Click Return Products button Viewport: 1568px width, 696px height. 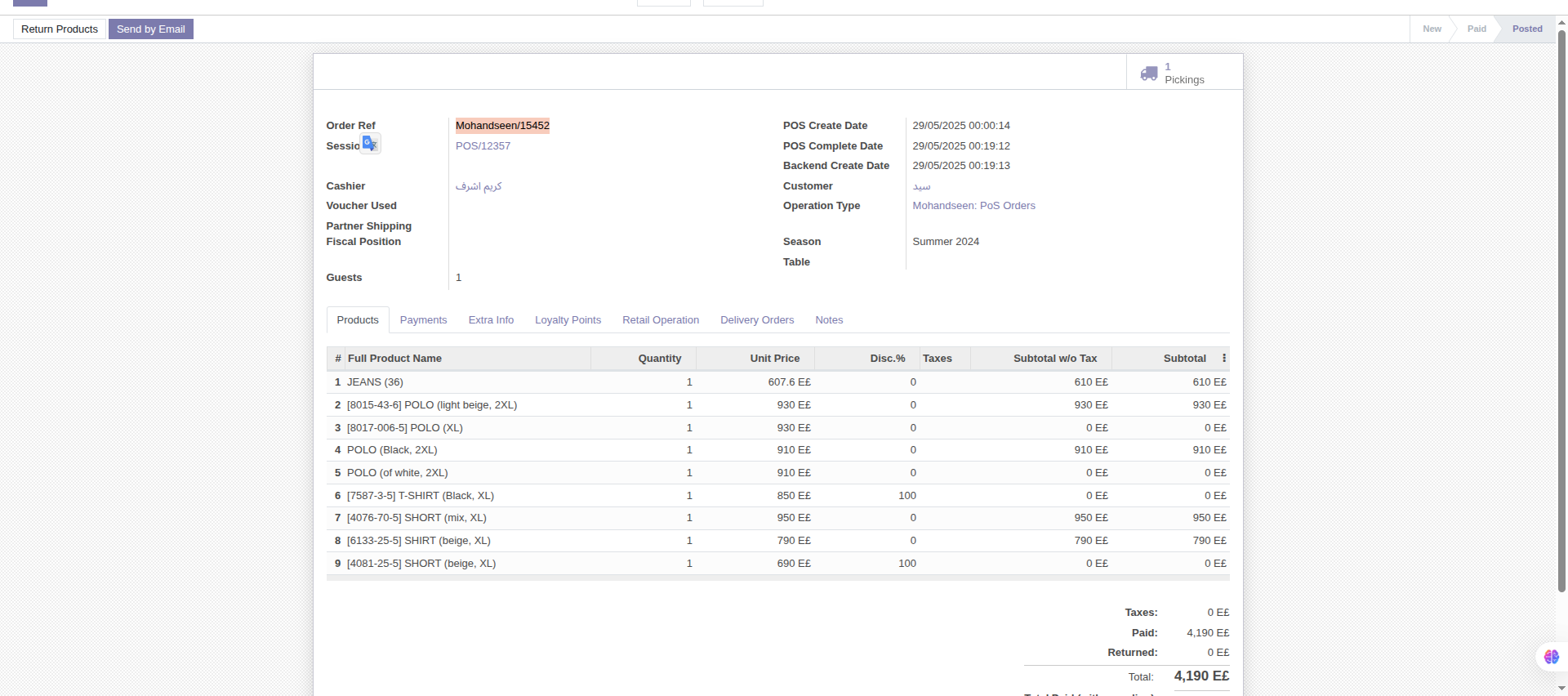(60, 29)
